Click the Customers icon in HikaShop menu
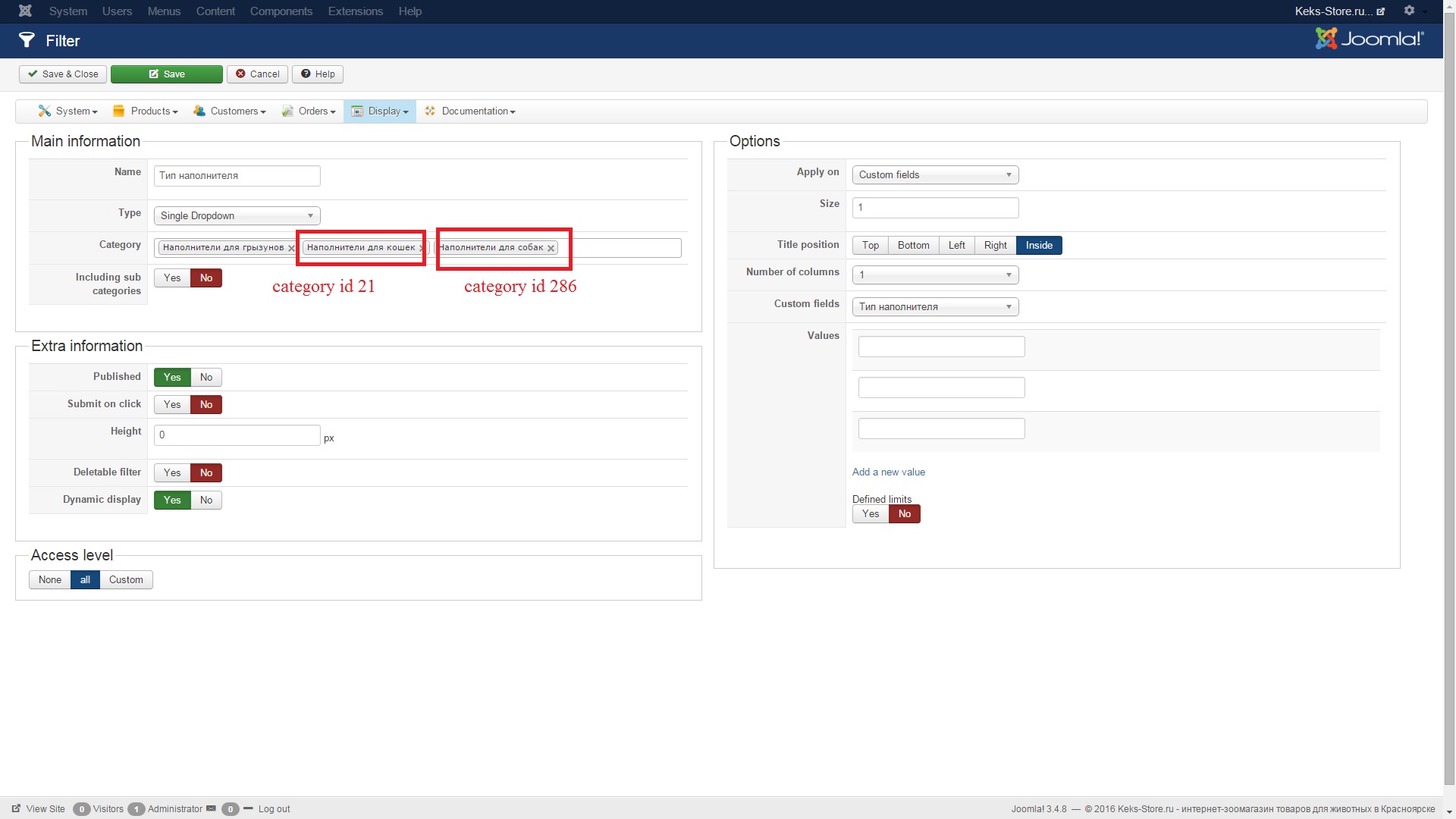The image size is (1456, 819). [x=199, y=111]
